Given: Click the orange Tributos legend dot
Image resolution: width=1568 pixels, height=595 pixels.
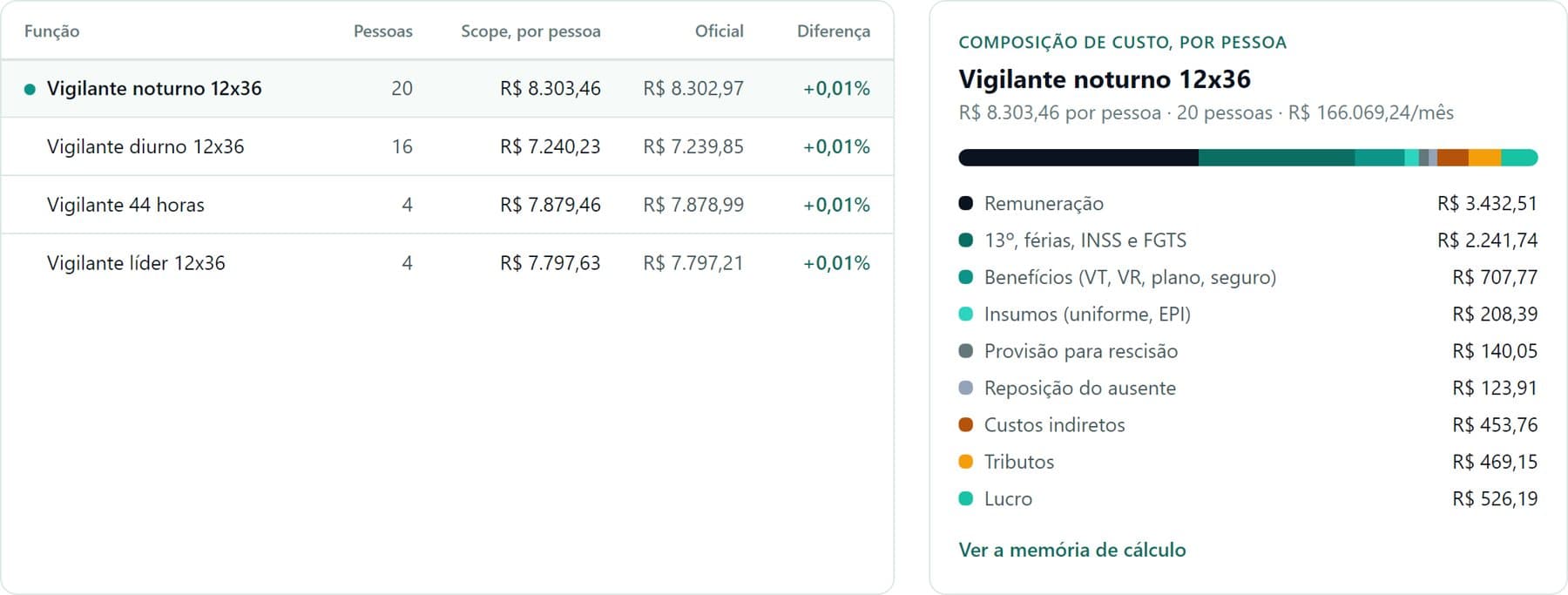Looking at the screenshot, I should [965, 462].
